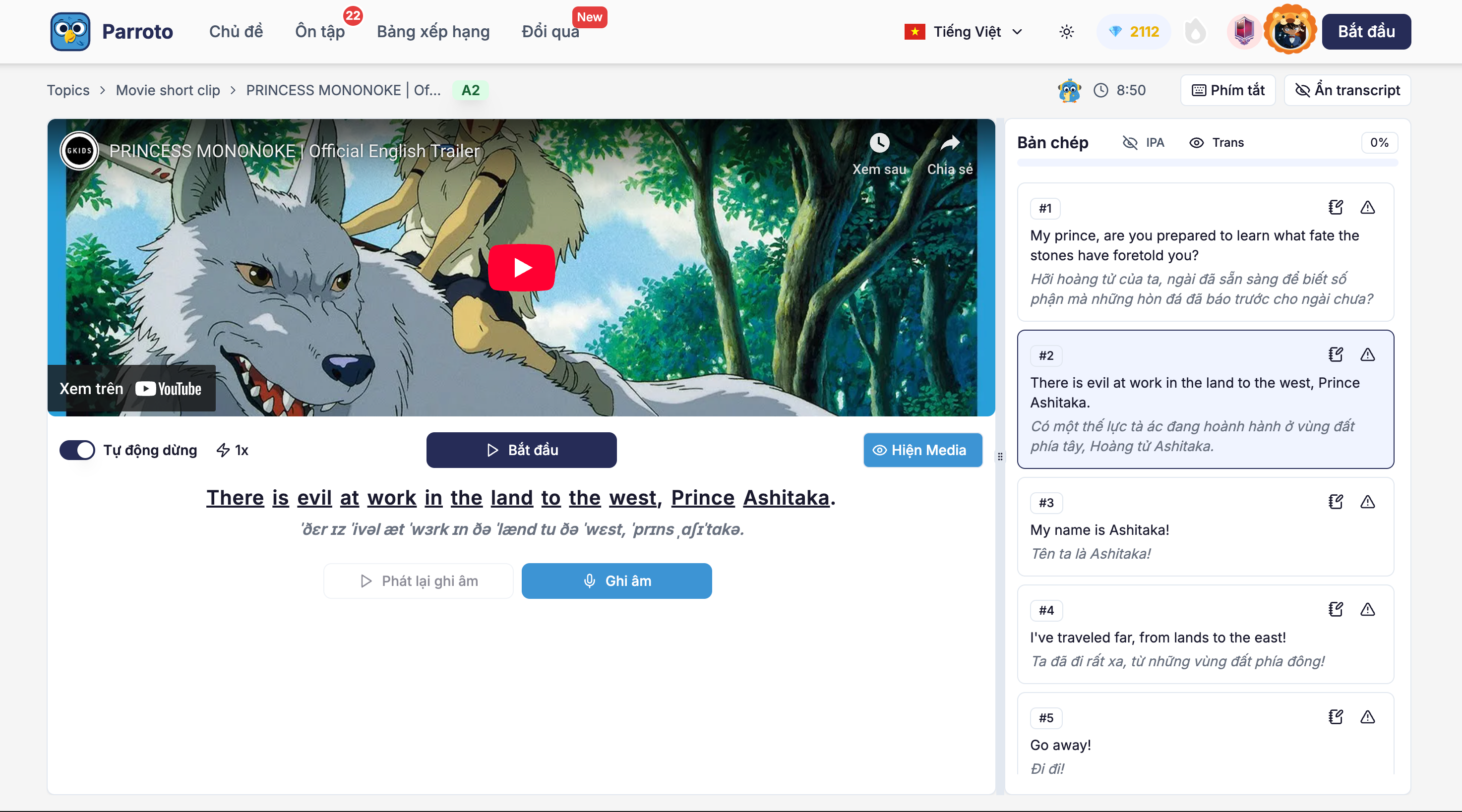
Task: Select transcript card #1
Action: 1206,252
